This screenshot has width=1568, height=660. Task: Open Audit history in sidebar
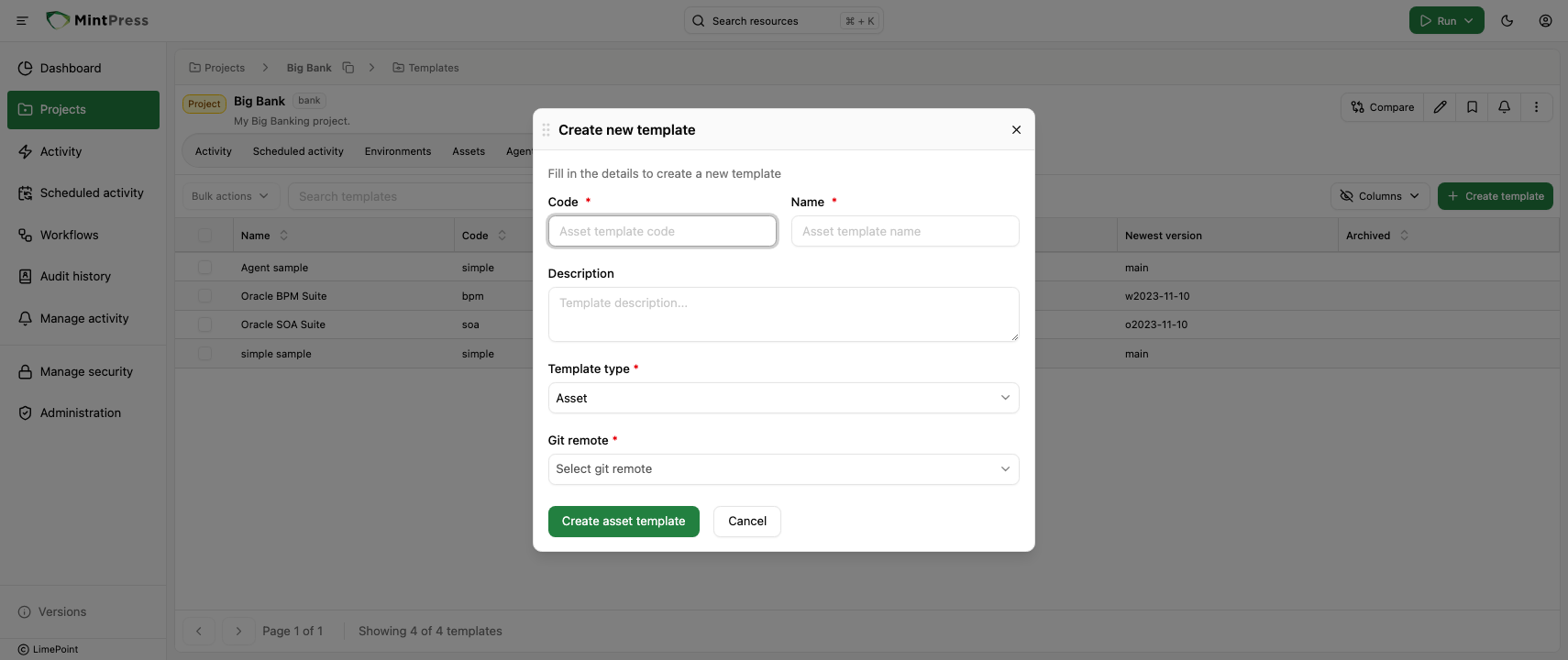(x=83, y=276)
